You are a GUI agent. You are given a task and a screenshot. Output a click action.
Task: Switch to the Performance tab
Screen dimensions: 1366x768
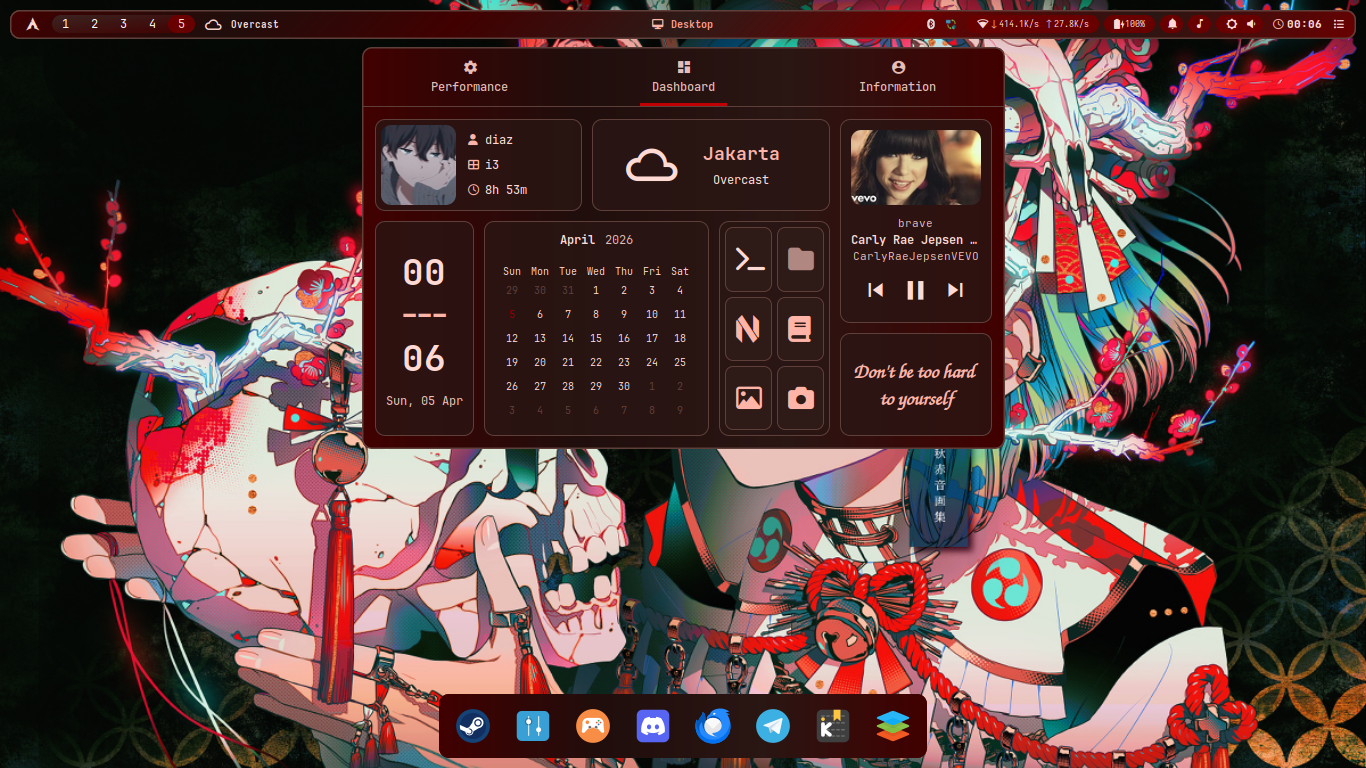click(x=470, y=77)
